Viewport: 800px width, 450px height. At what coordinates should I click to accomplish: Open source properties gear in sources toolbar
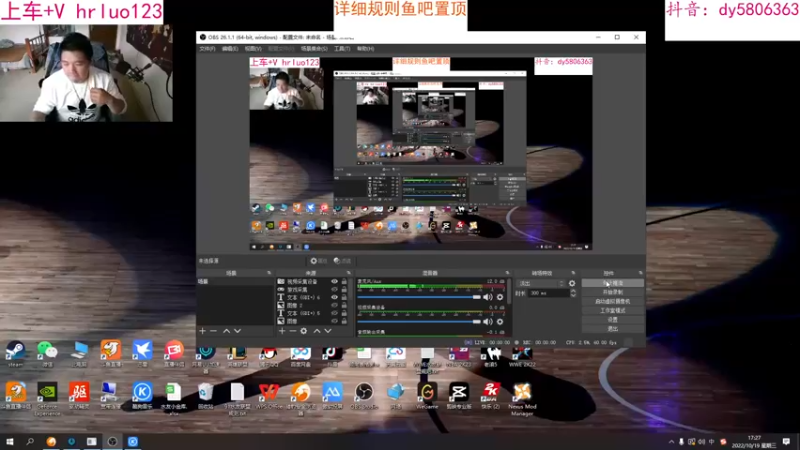pos(304,331)
